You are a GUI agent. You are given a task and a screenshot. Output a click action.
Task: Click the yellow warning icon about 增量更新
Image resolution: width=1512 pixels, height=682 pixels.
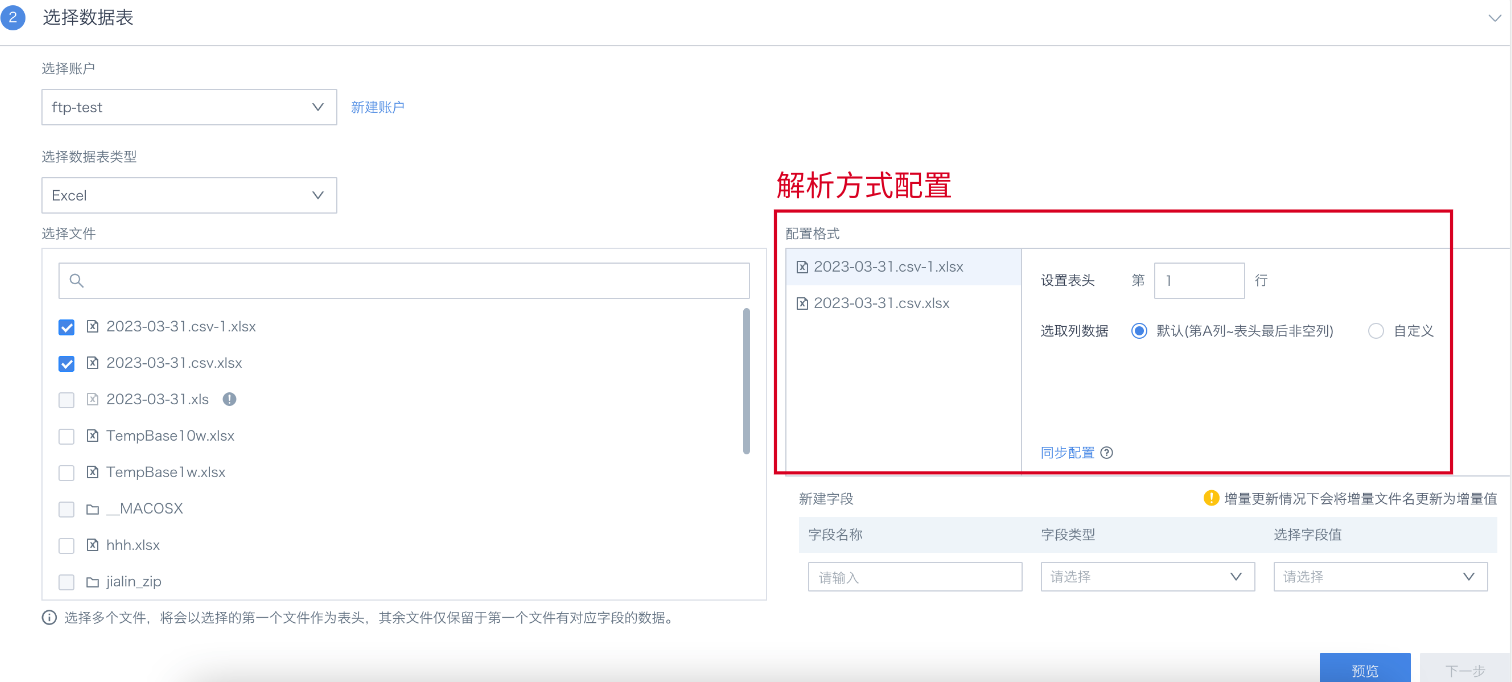(x=1211, y=498)
